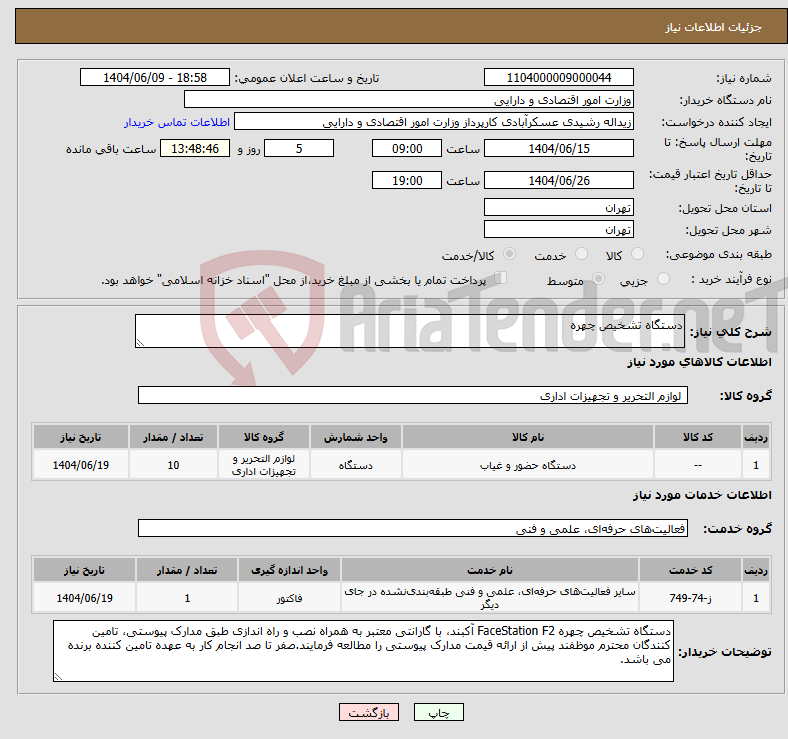Toggle the اسناد خزانه اسلامی payment checkbox
This screenshot has width=788, height=739.
coord(501,278)
